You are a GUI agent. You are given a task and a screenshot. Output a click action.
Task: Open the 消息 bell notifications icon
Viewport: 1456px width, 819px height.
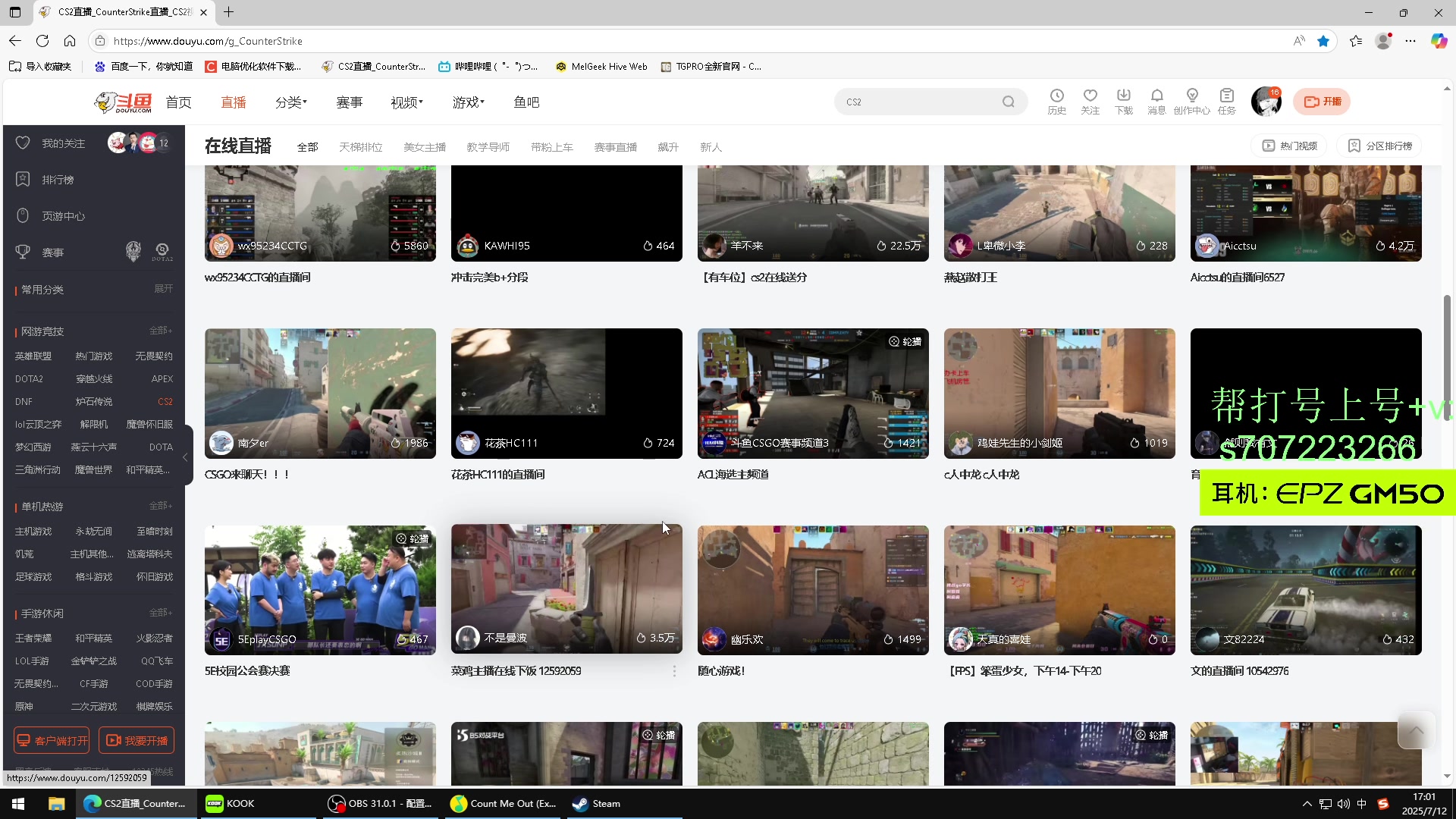(x=1156, y=101)
